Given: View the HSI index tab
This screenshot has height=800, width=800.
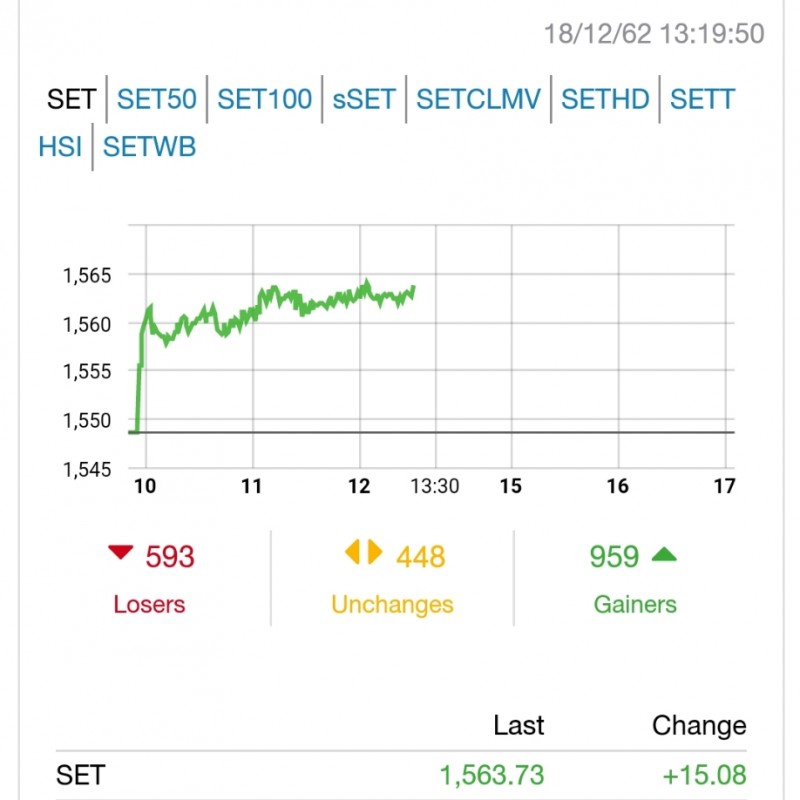Looking at the screenshot, I should click(60, 147).
